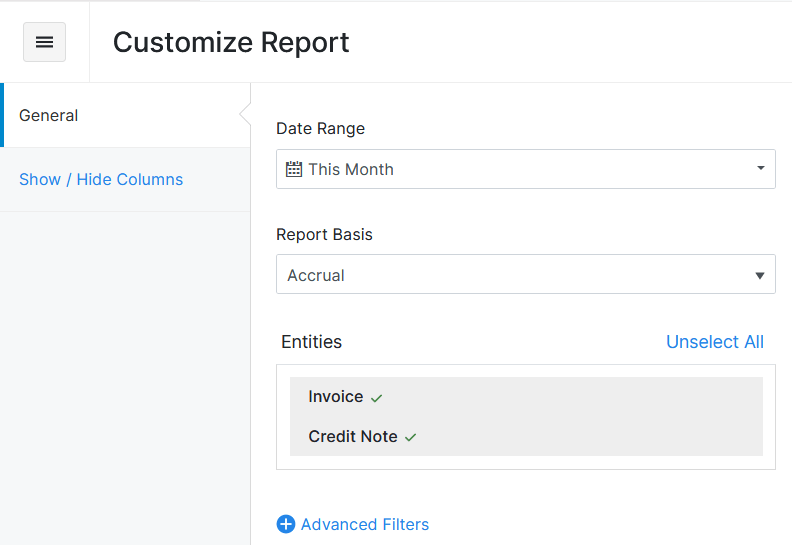Viewport: 792px width, 545px height.
Task: Click the Unselect All link
Action: [715, 342]
